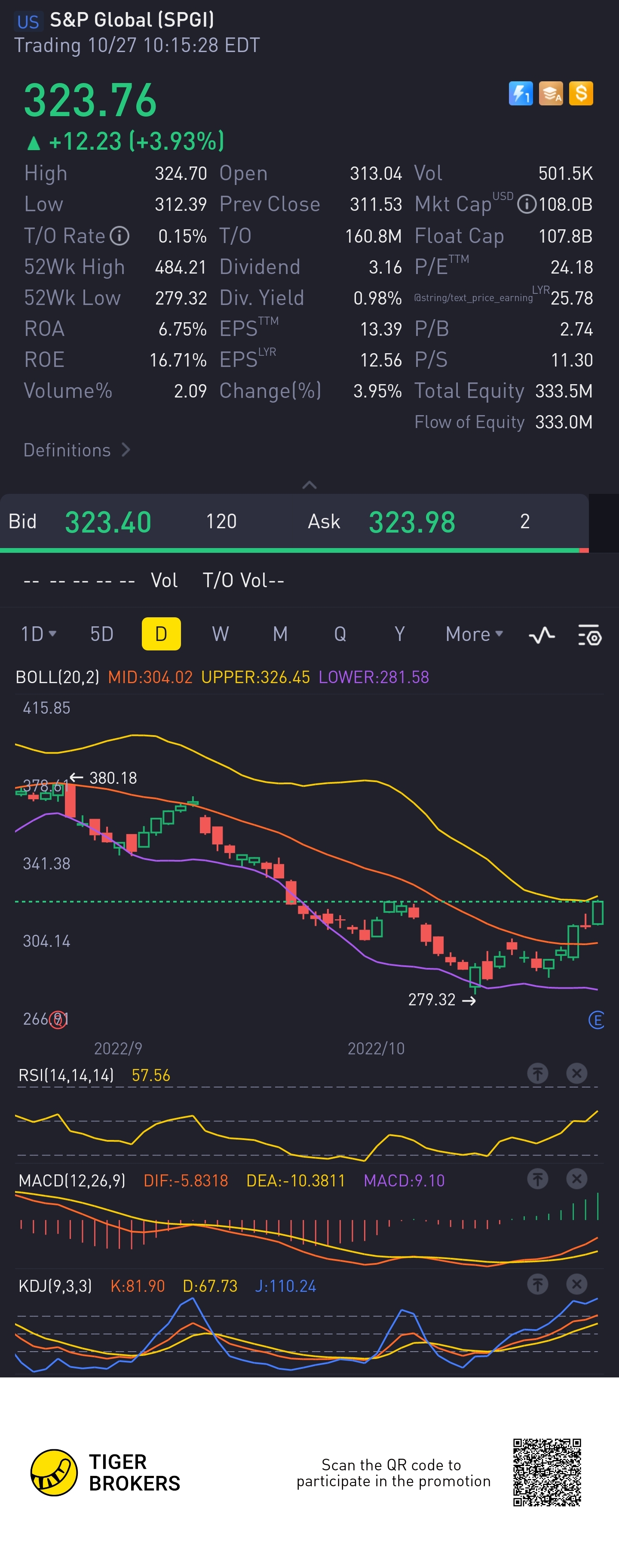Move the KDJ indicator to top

pos(537,1285)
